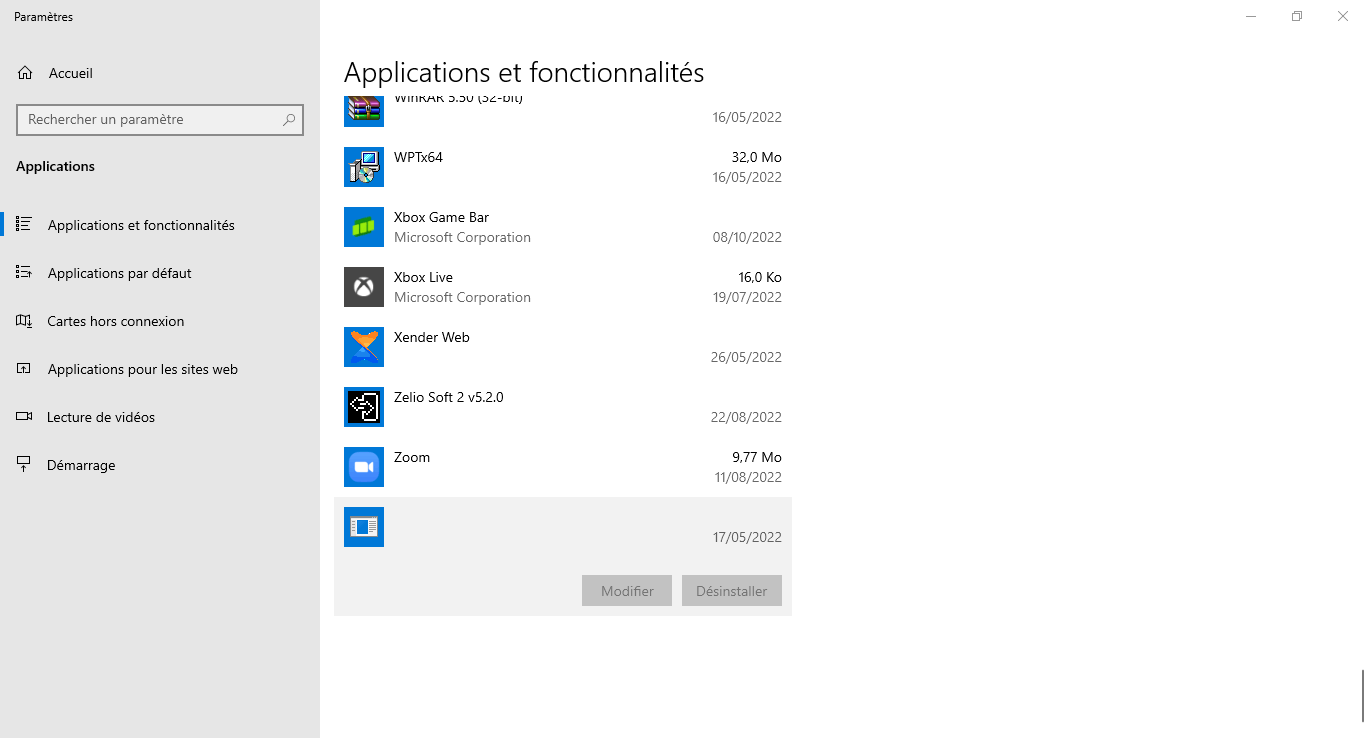Click the Applications pour les sites web icon

coord(25,369)
